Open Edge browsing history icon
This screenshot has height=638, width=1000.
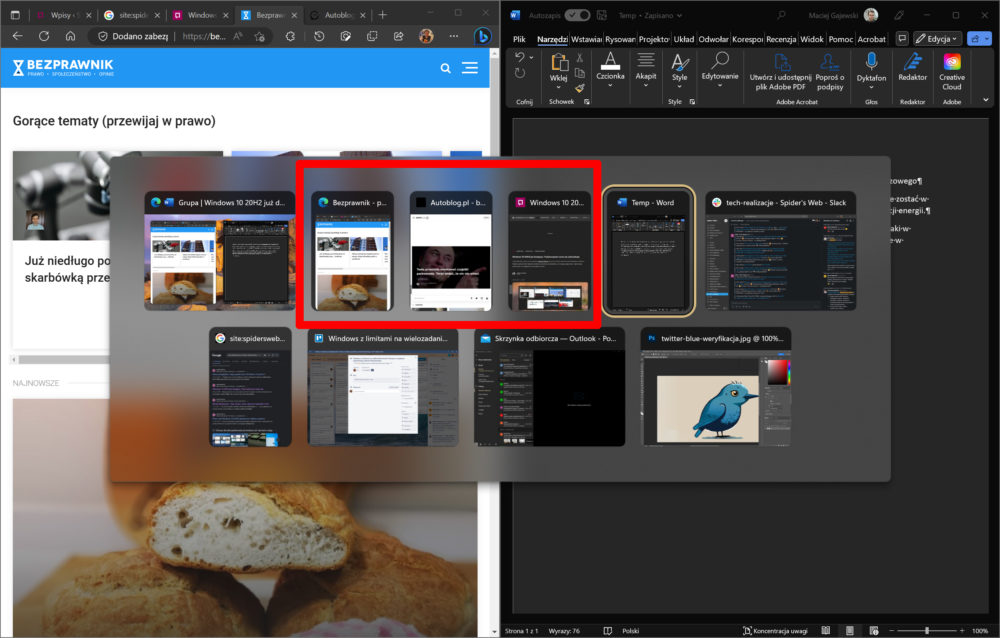(319, 36)
